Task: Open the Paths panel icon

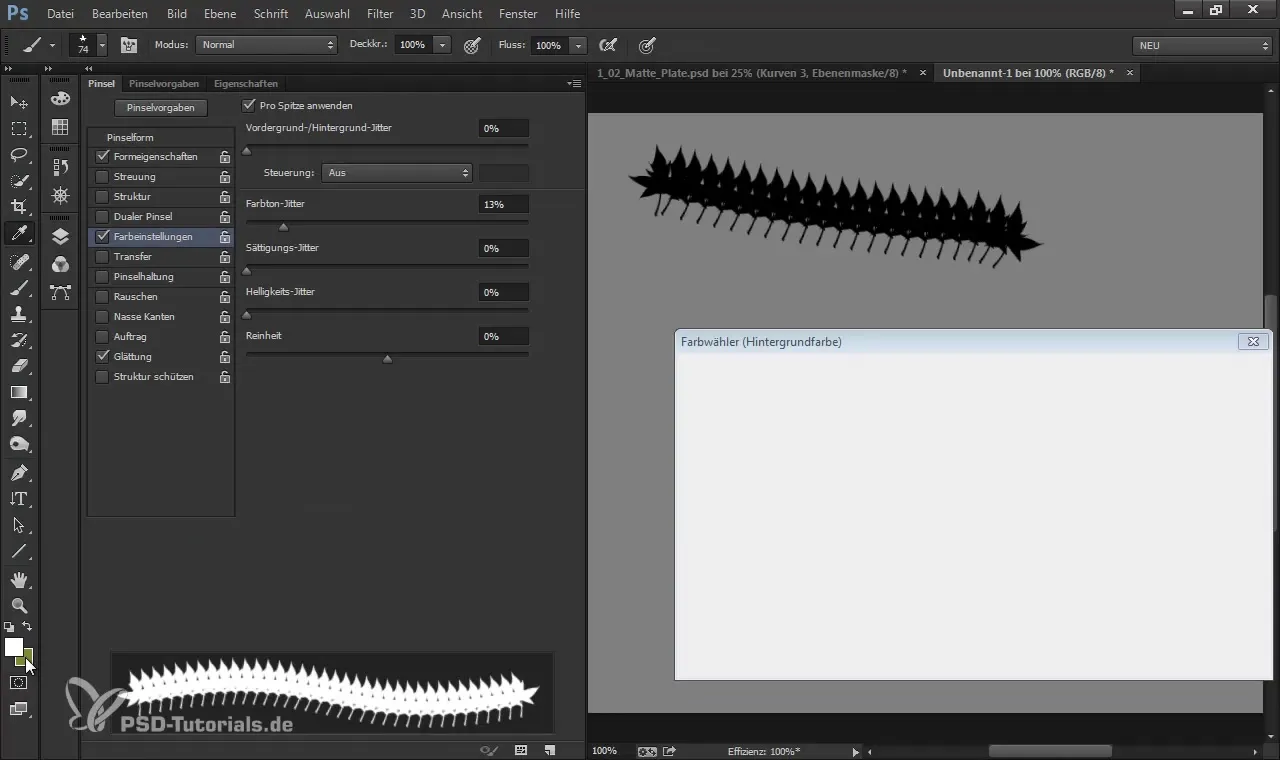Action: pos(60,292)
